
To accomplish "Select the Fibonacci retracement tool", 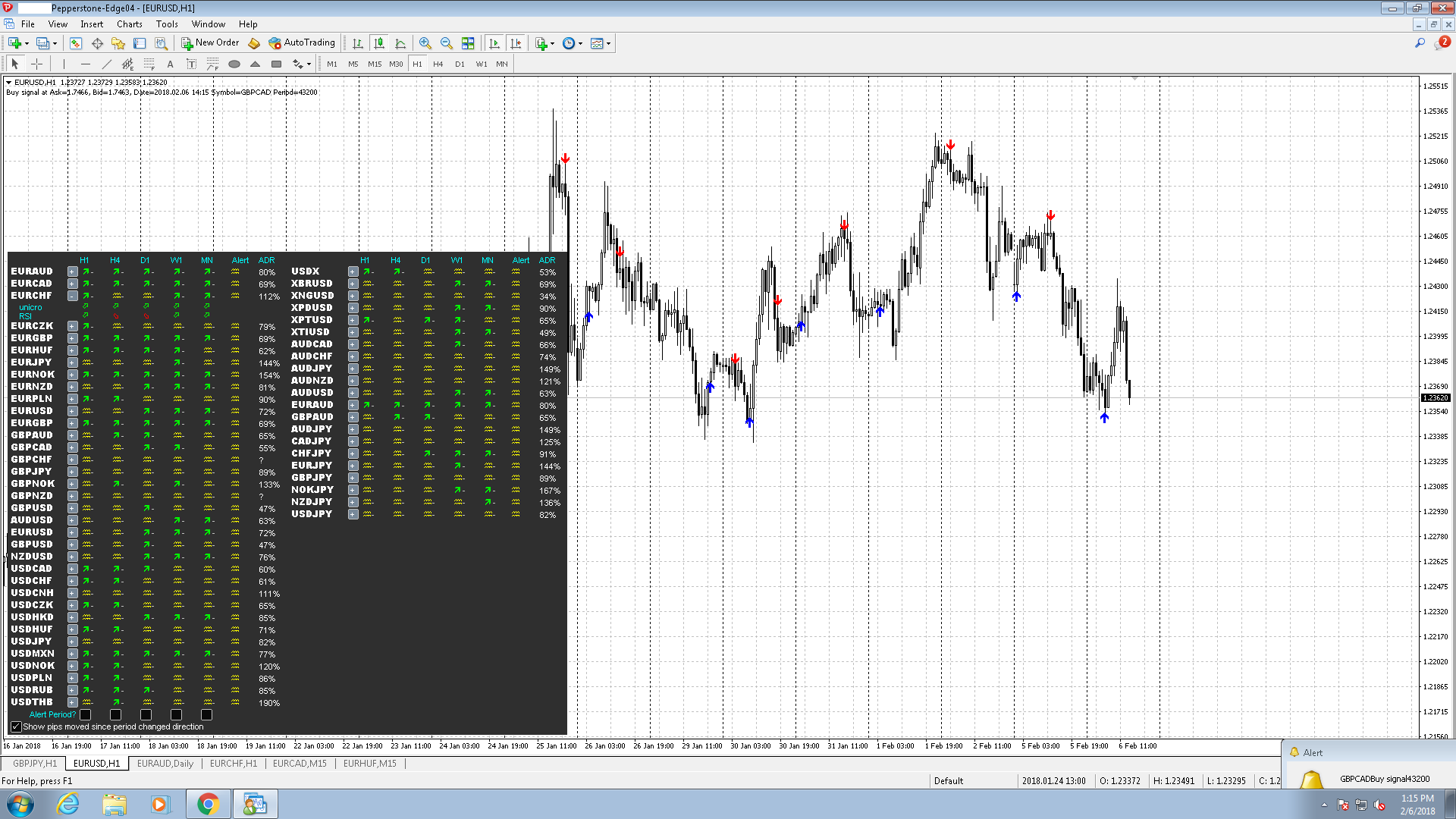I will point(149,64).
